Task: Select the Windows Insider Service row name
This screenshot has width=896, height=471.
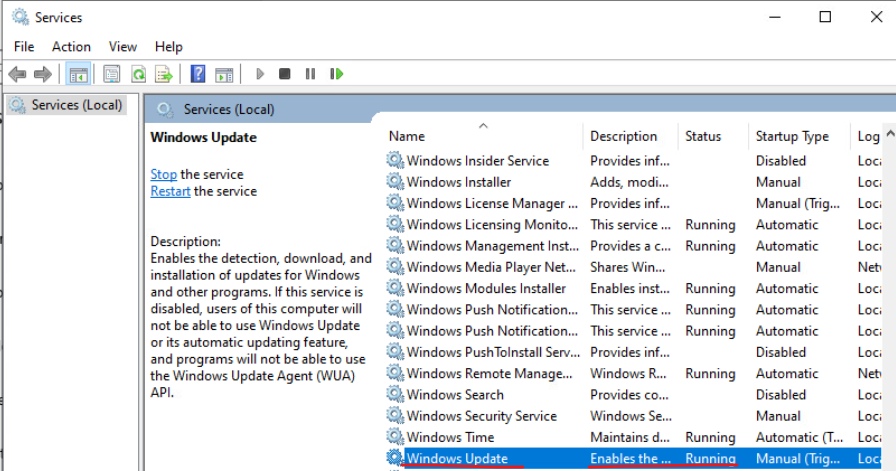Action: [x=478, y=161]
